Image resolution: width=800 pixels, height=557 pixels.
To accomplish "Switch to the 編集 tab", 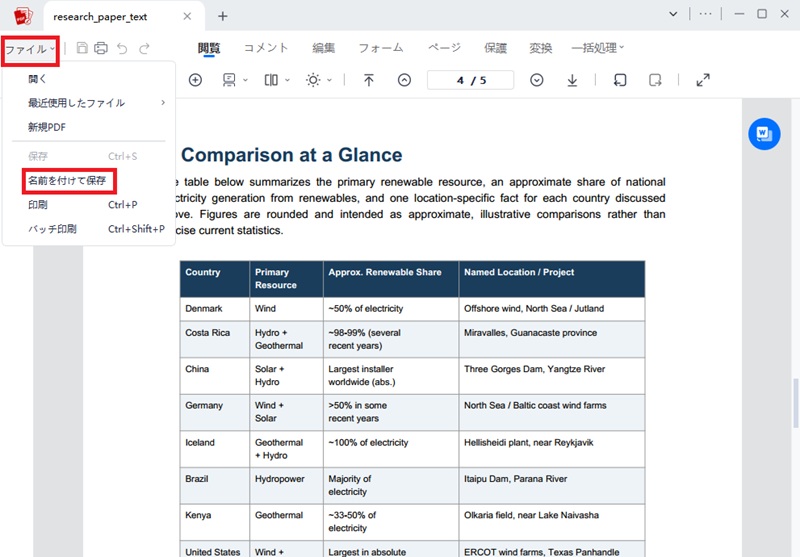I will [323, 48].
